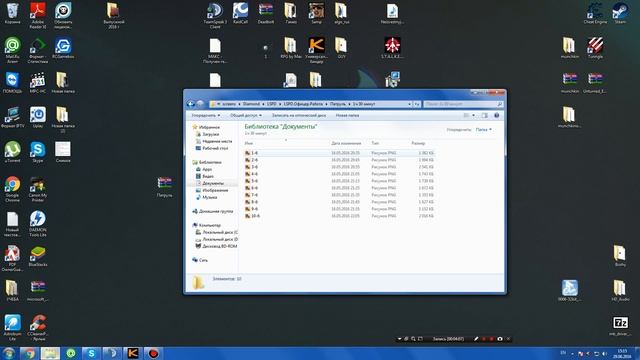
Task: Click the Chrome taskbar icon
Action: click(29, 353)
